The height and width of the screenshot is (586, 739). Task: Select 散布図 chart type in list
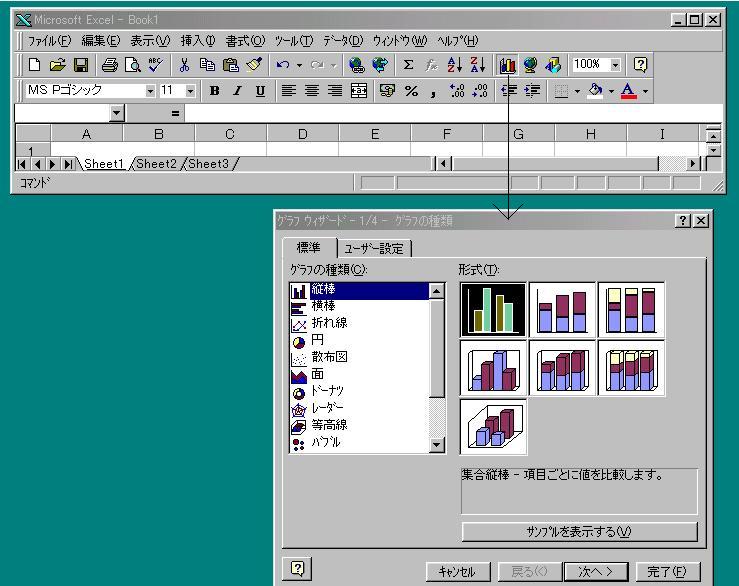click(329, 357)
